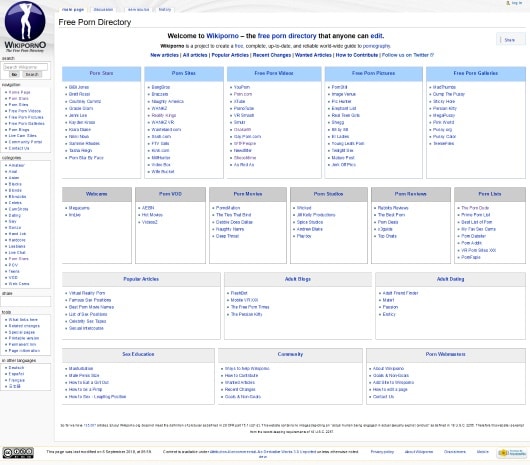Click the edit link in the welcome heading
Screen dimensions: 530x465
click(x=376, y=36)
